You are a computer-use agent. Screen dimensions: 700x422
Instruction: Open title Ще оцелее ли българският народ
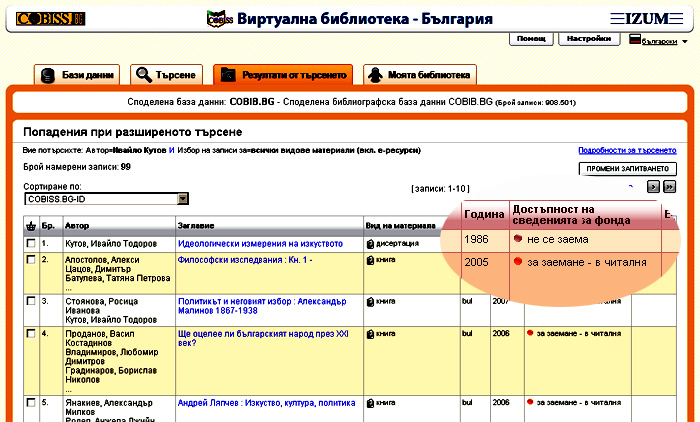tap(263, 338)
